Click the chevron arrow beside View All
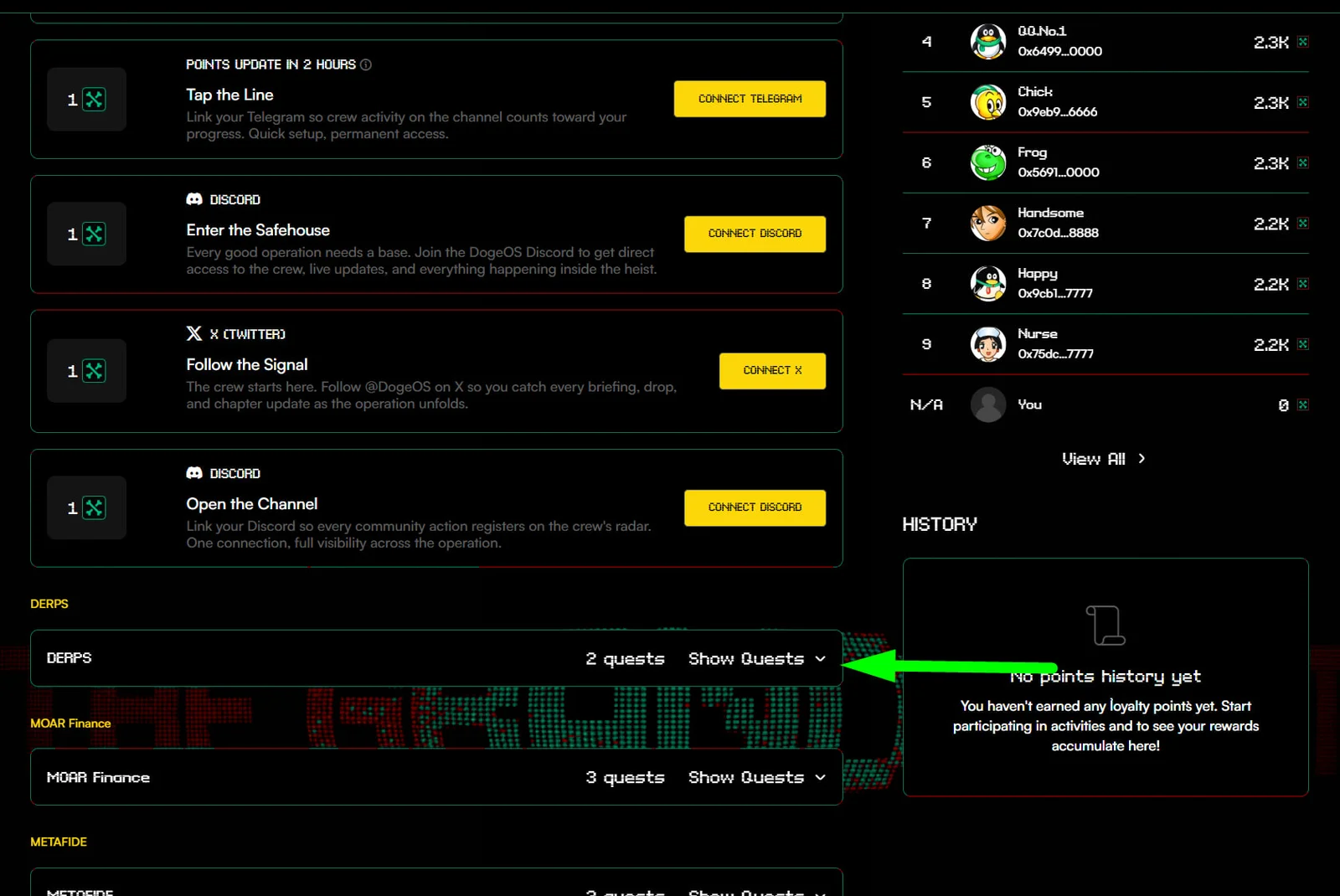This screenshot has width=1340, height=896. 1142,459
